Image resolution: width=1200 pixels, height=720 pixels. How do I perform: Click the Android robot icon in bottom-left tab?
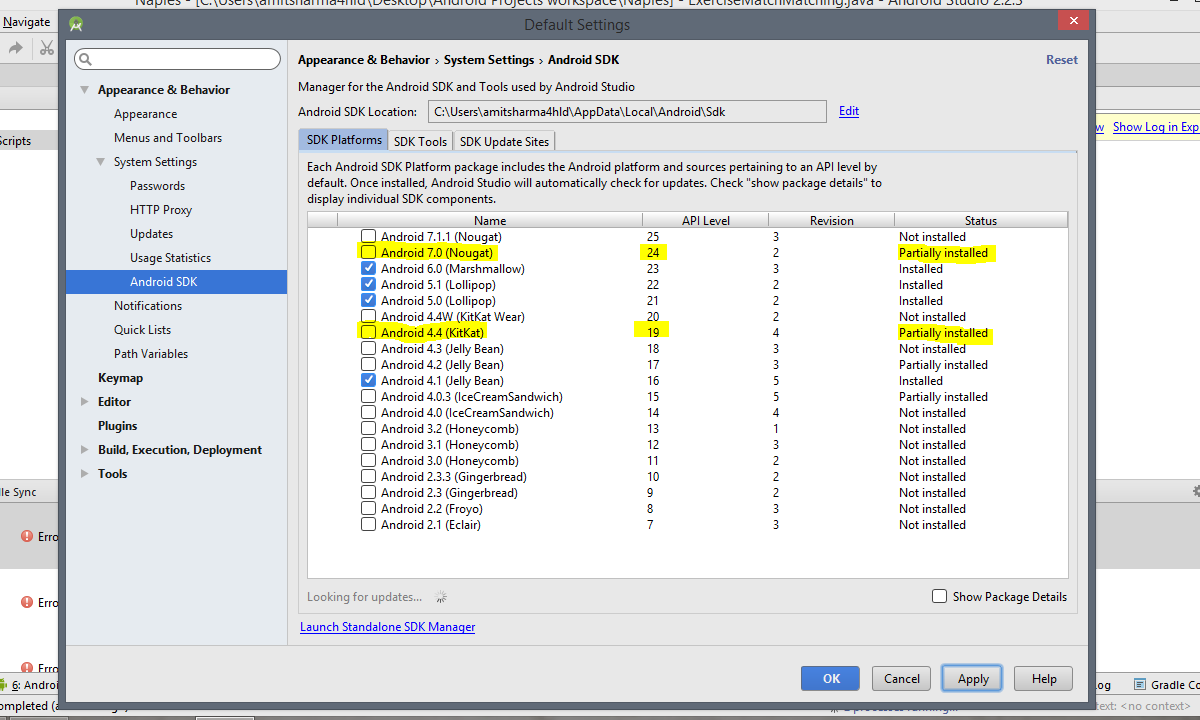(4, 686)
